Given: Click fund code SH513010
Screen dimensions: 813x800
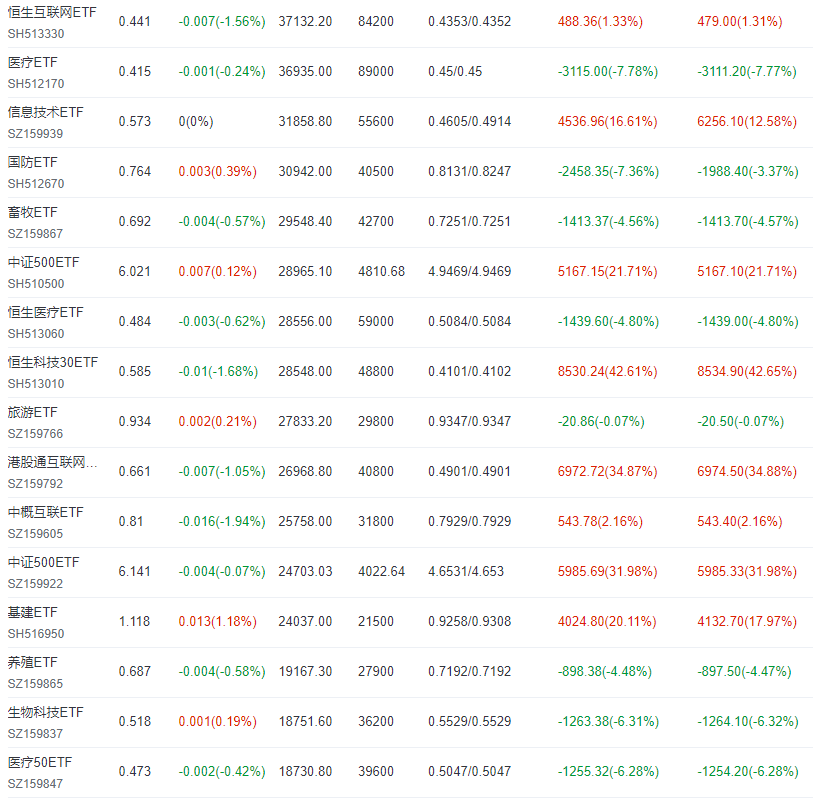Looking at the screenshot, I should pyautogui.click(x=36, y=384).
